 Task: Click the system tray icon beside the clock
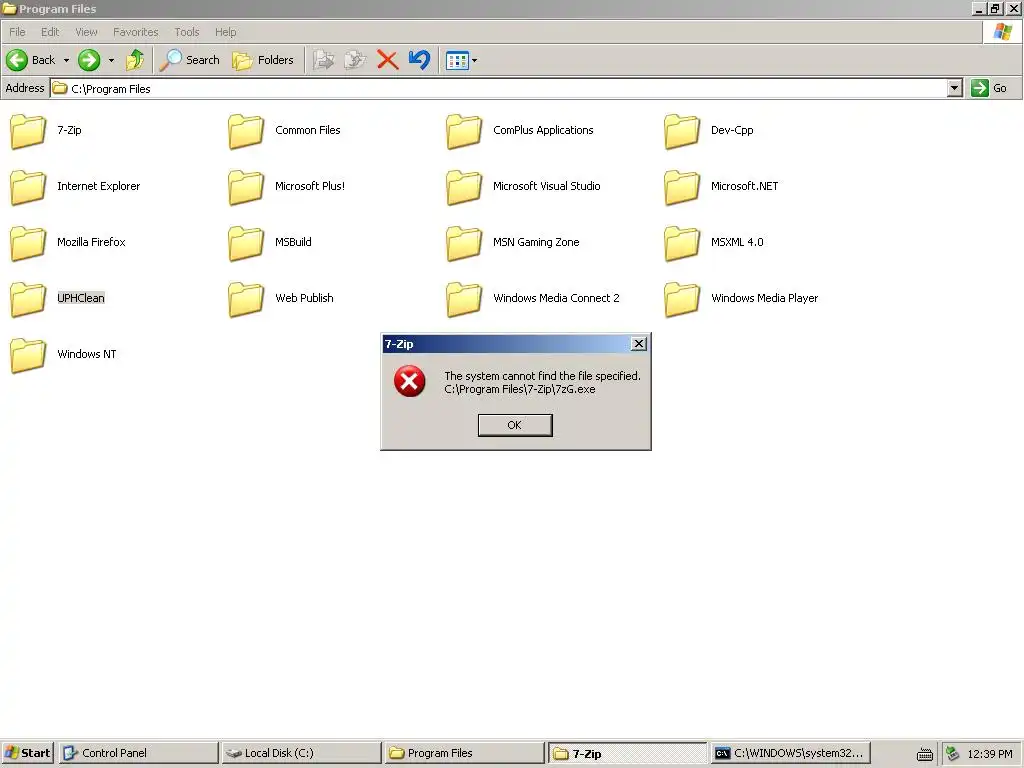tap(953, 754)
